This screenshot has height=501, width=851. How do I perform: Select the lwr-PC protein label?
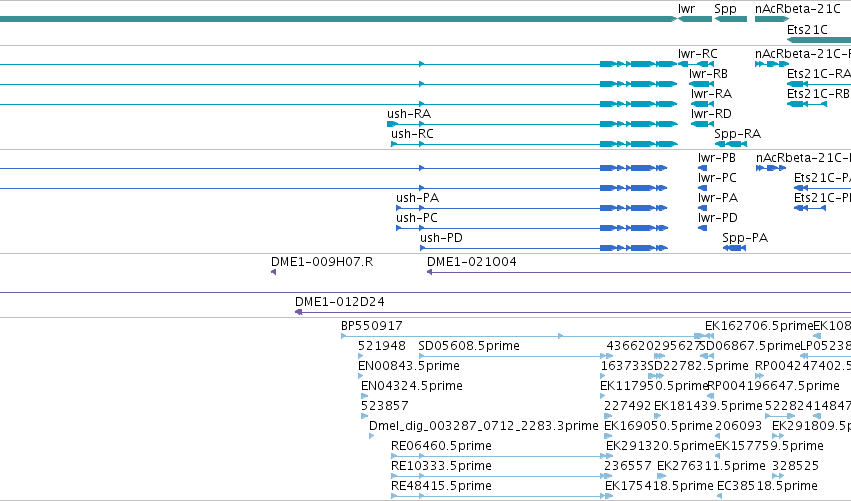[x=717, y=178]
